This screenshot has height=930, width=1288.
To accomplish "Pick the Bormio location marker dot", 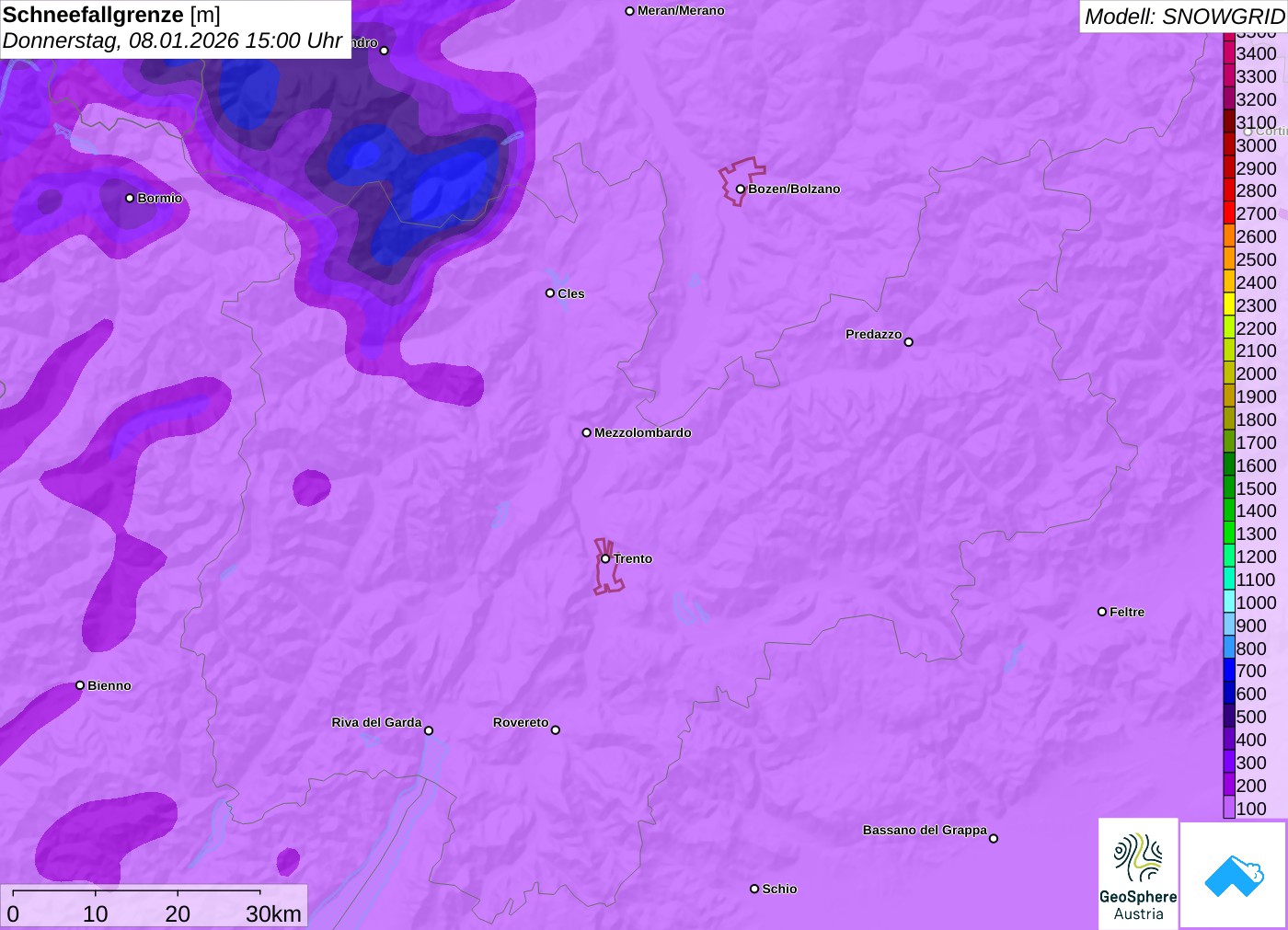I will 130,198.
